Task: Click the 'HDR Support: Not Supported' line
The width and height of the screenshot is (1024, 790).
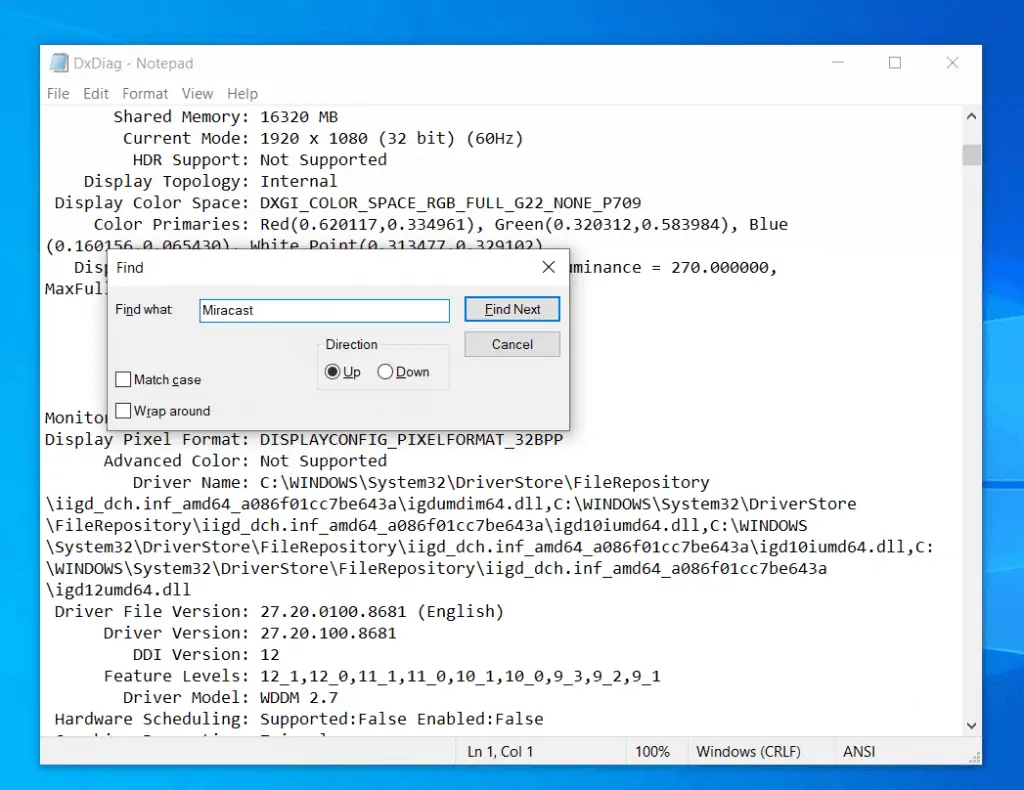Action: click(260, 160)
